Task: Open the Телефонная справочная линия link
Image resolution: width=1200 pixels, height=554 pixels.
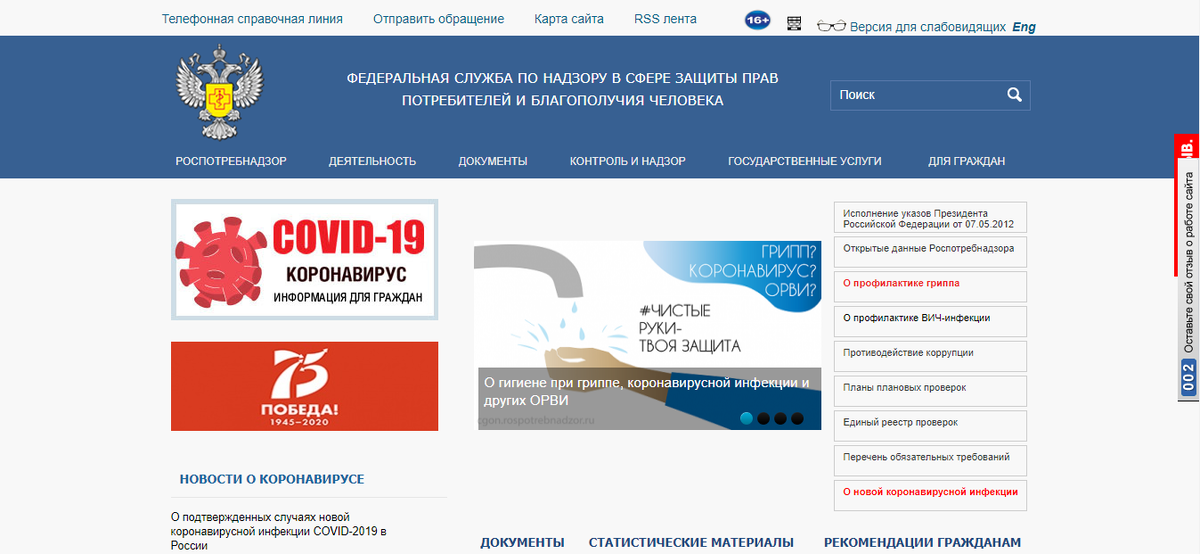Action: point(252,19)
